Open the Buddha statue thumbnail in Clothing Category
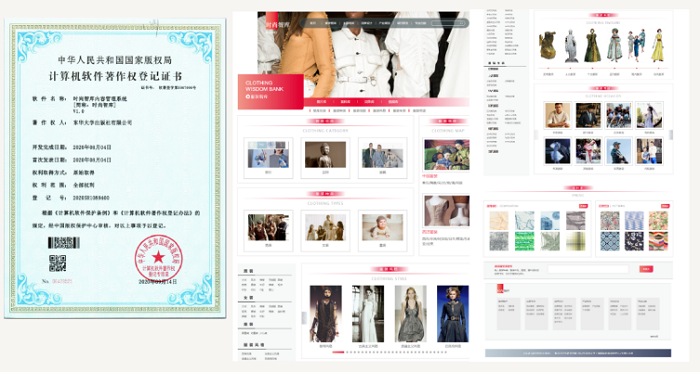Image resolution: width=700 pixels, height=372 pixels. point(325,155)
